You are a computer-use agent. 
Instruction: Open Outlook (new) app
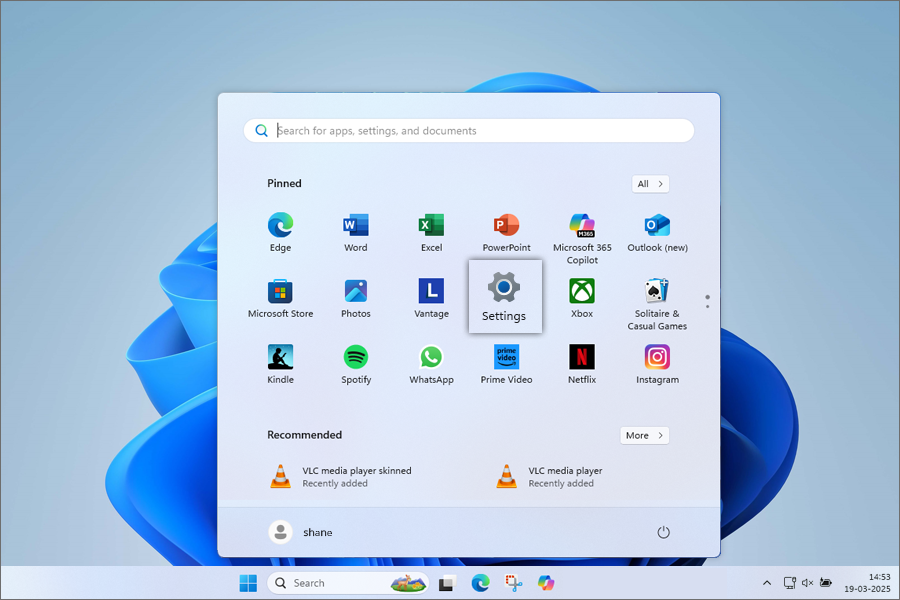point(657,226)
